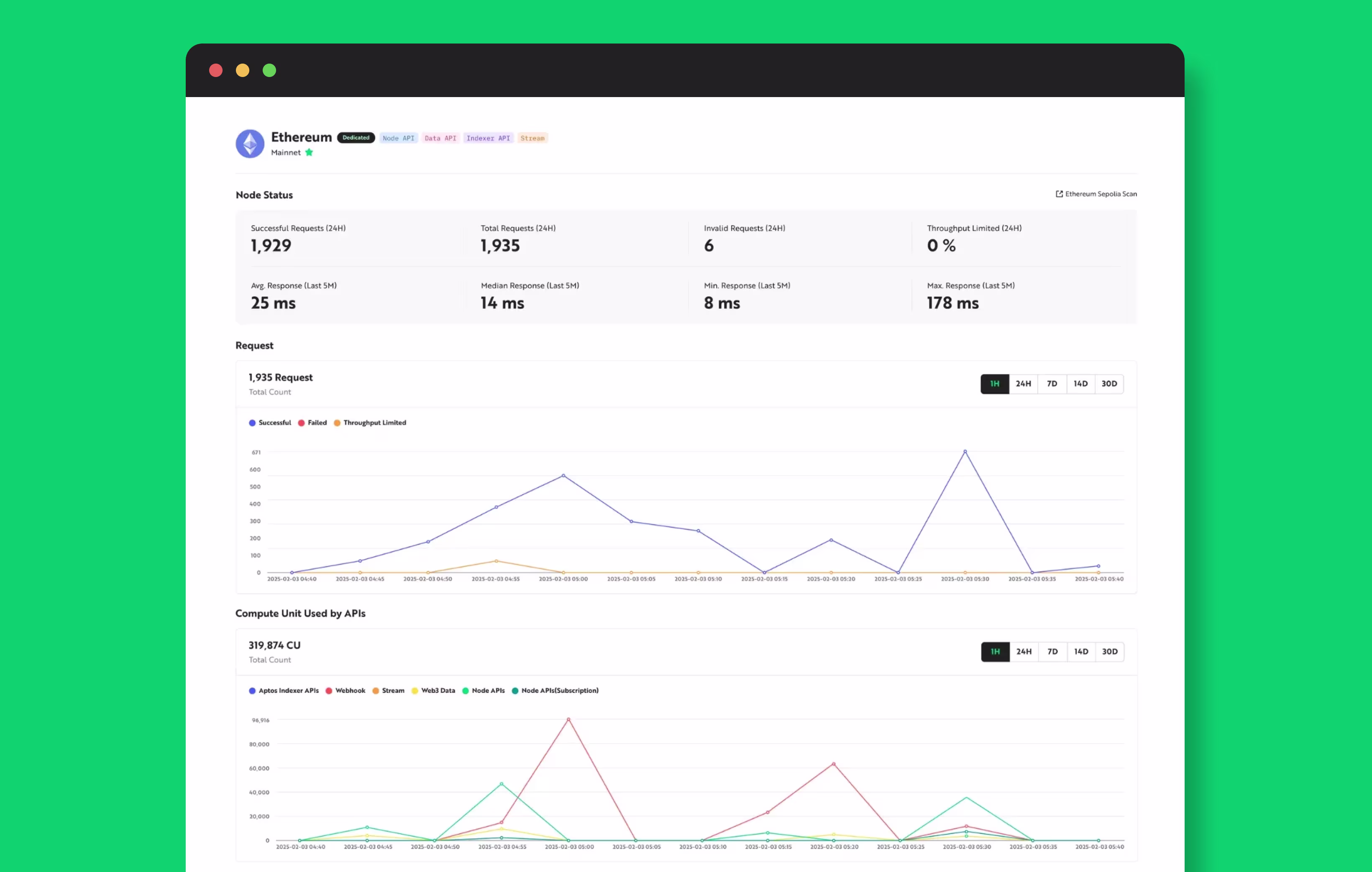Image resolution: width=1372 pixels, height=872 pixels.
Task: Toggle the Node APIs series in Compute Unit legend
Action: [488, 690]
